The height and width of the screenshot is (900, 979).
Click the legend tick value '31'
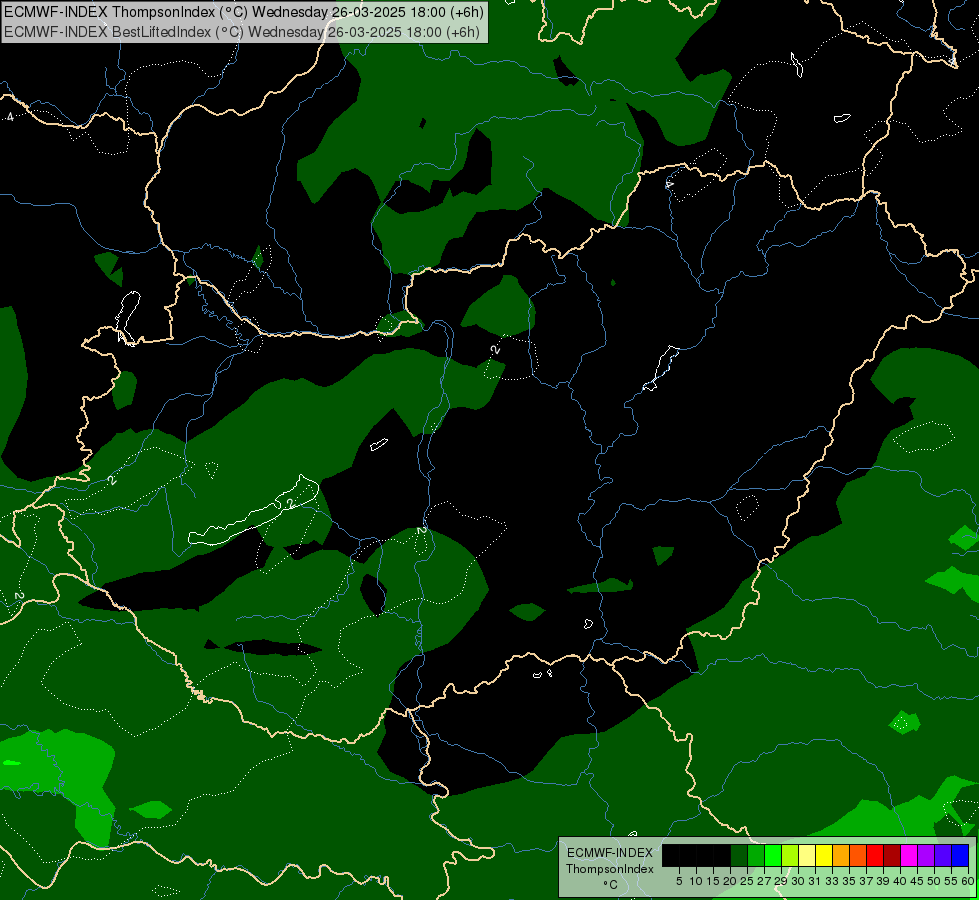point(815,881)
